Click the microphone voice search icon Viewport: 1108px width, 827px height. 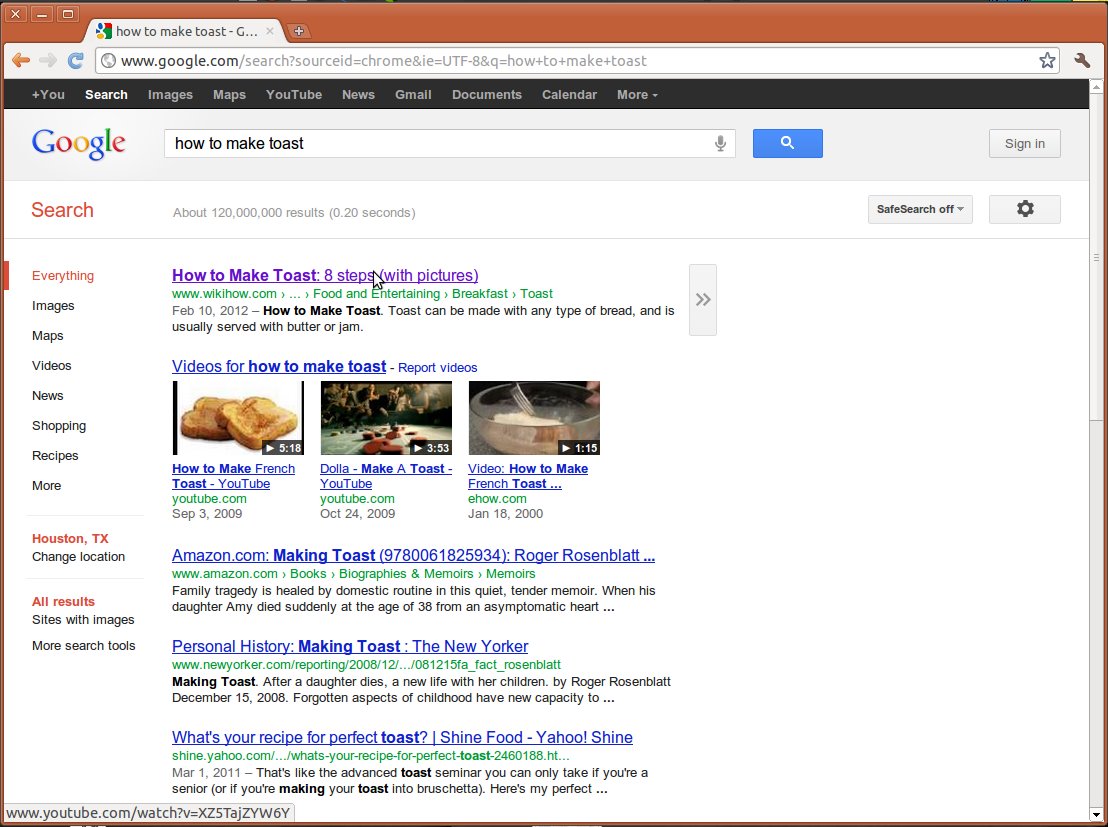coord(720,143)
